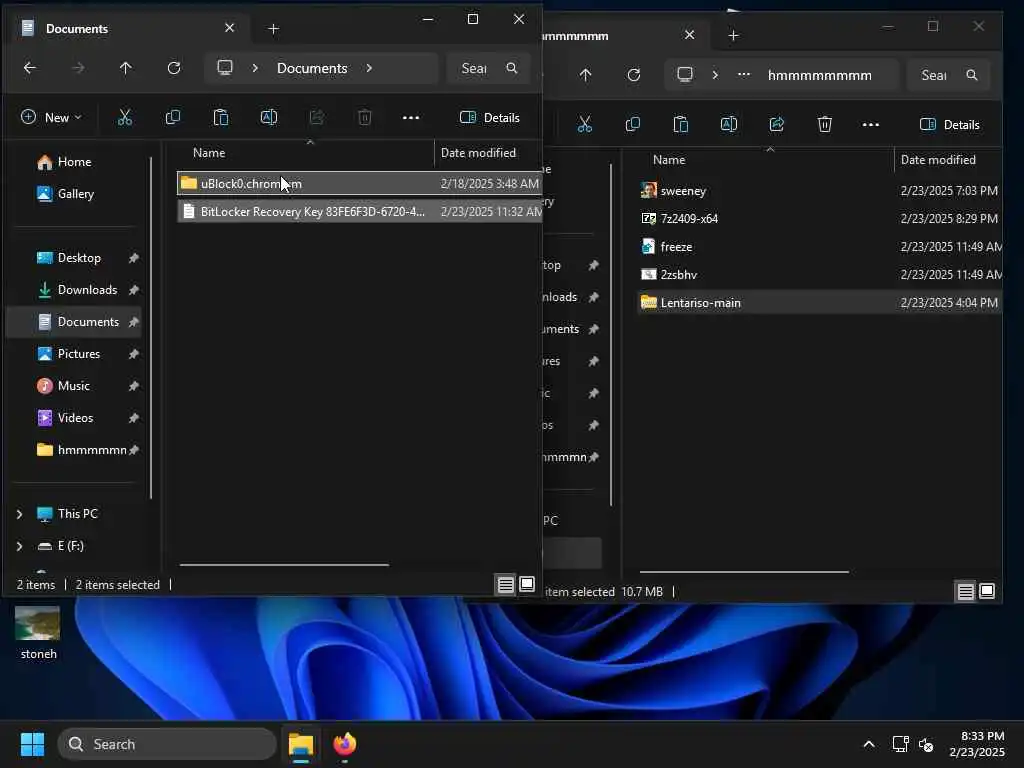Add new tab in hmmmmmmmm window
Viewport: 1024px width, 768px height.
click(733, 35)
